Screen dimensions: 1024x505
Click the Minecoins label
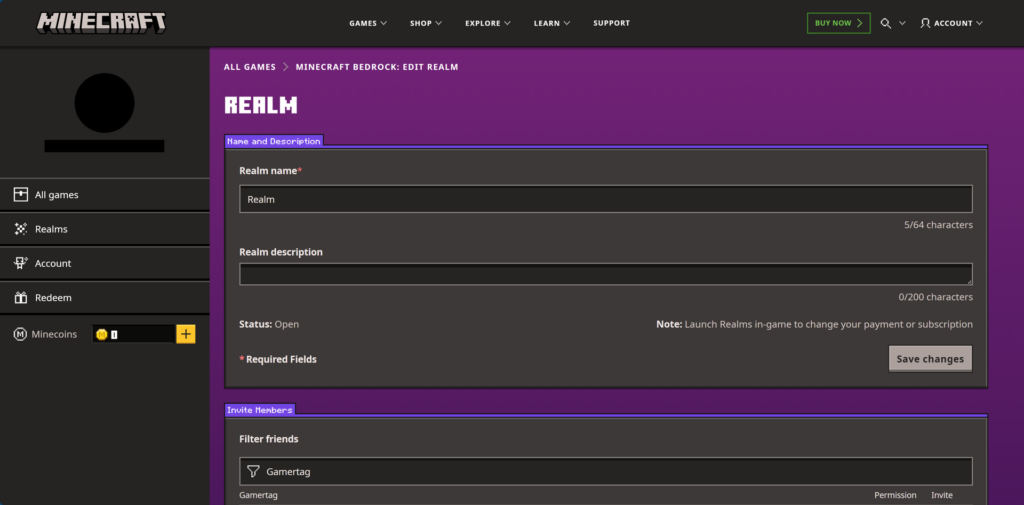coord(54,334)
